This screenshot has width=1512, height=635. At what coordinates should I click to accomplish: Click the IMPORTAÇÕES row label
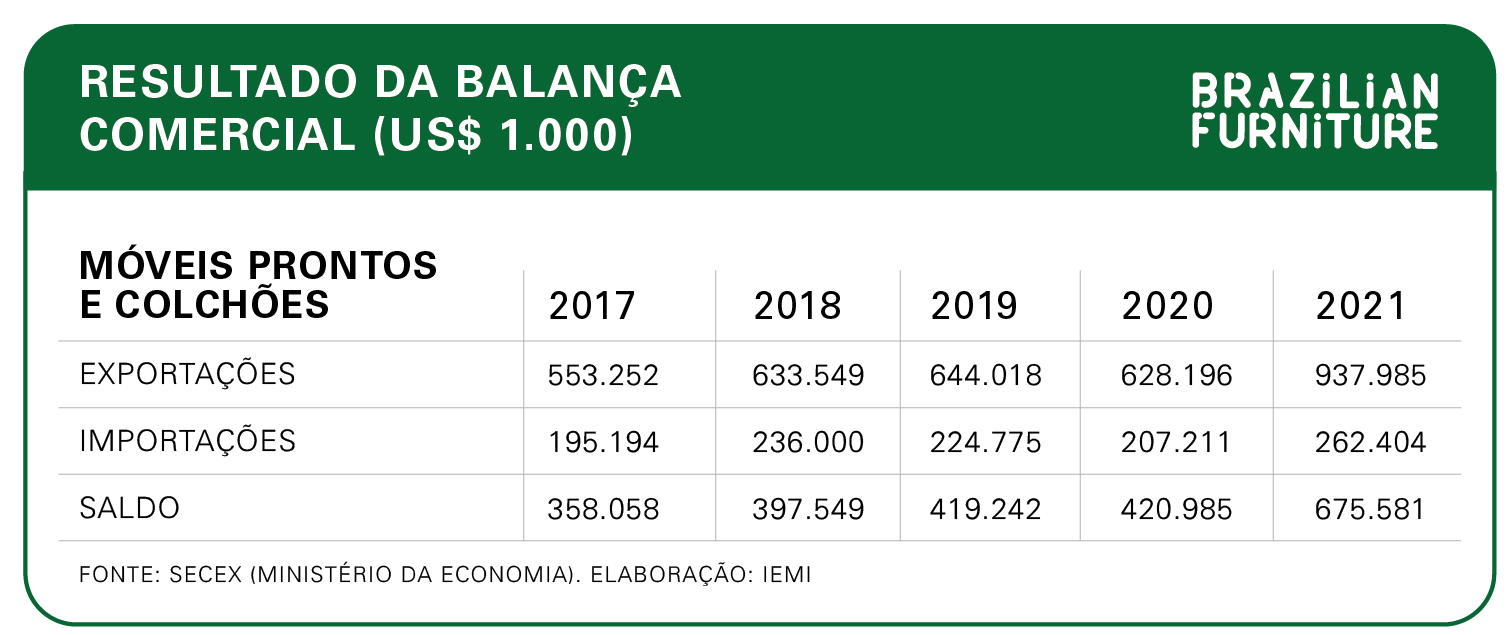[188, 441]
